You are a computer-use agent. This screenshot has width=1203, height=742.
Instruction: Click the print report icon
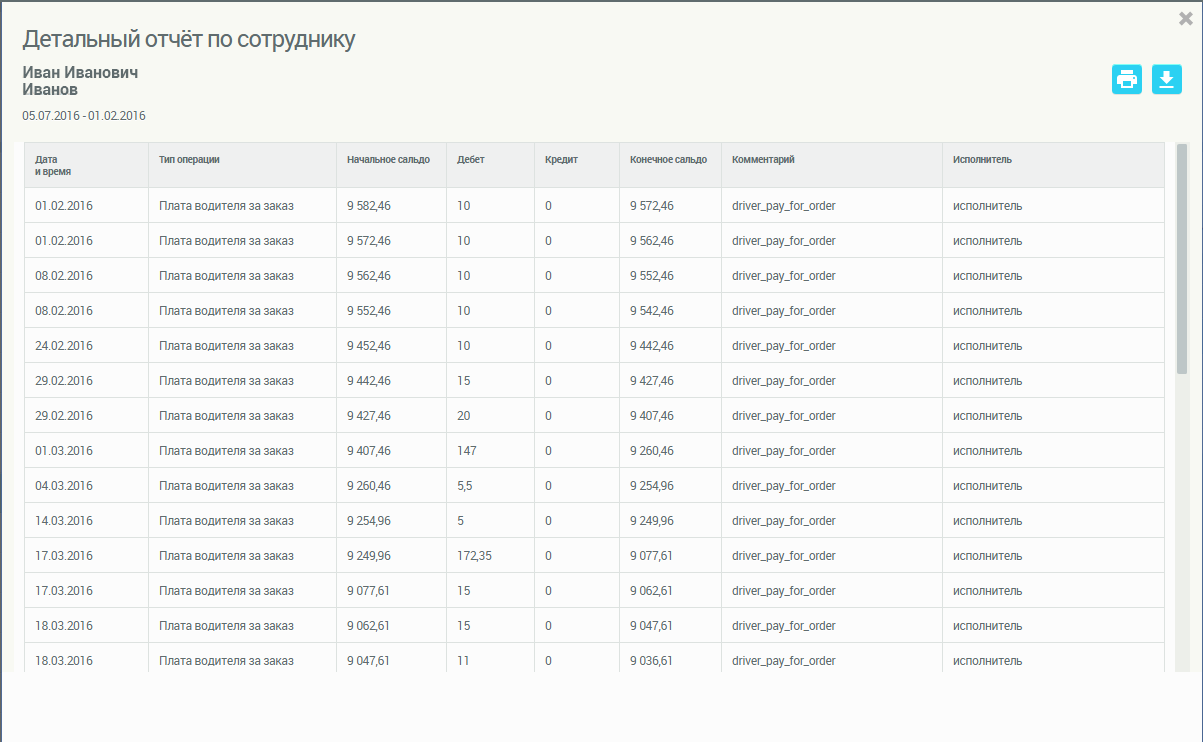(1127, 80)
